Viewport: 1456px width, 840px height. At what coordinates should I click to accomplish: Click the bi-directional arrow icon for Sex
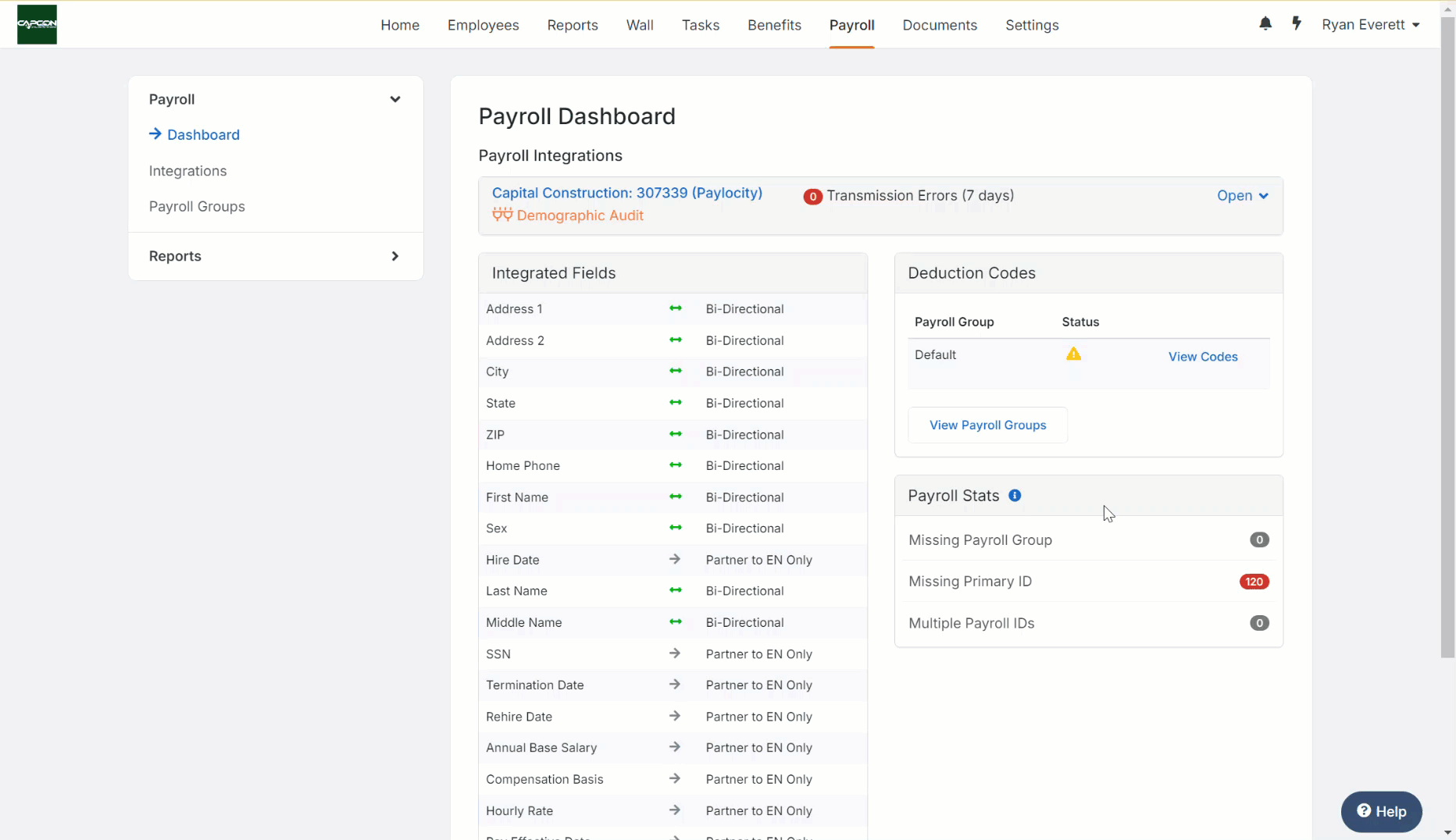pos(676,528)
